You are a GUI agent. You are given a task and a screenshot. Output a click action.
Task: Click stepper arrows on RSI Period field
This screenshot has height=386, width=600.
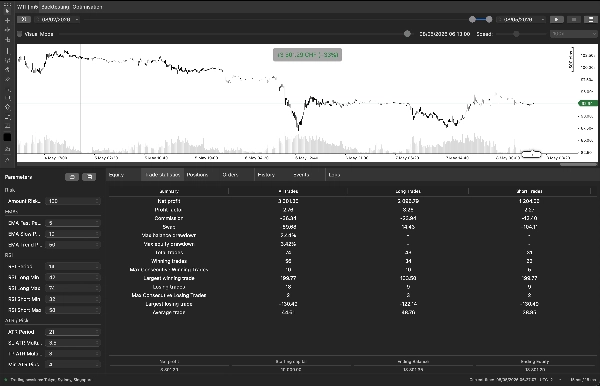[97, 266]
